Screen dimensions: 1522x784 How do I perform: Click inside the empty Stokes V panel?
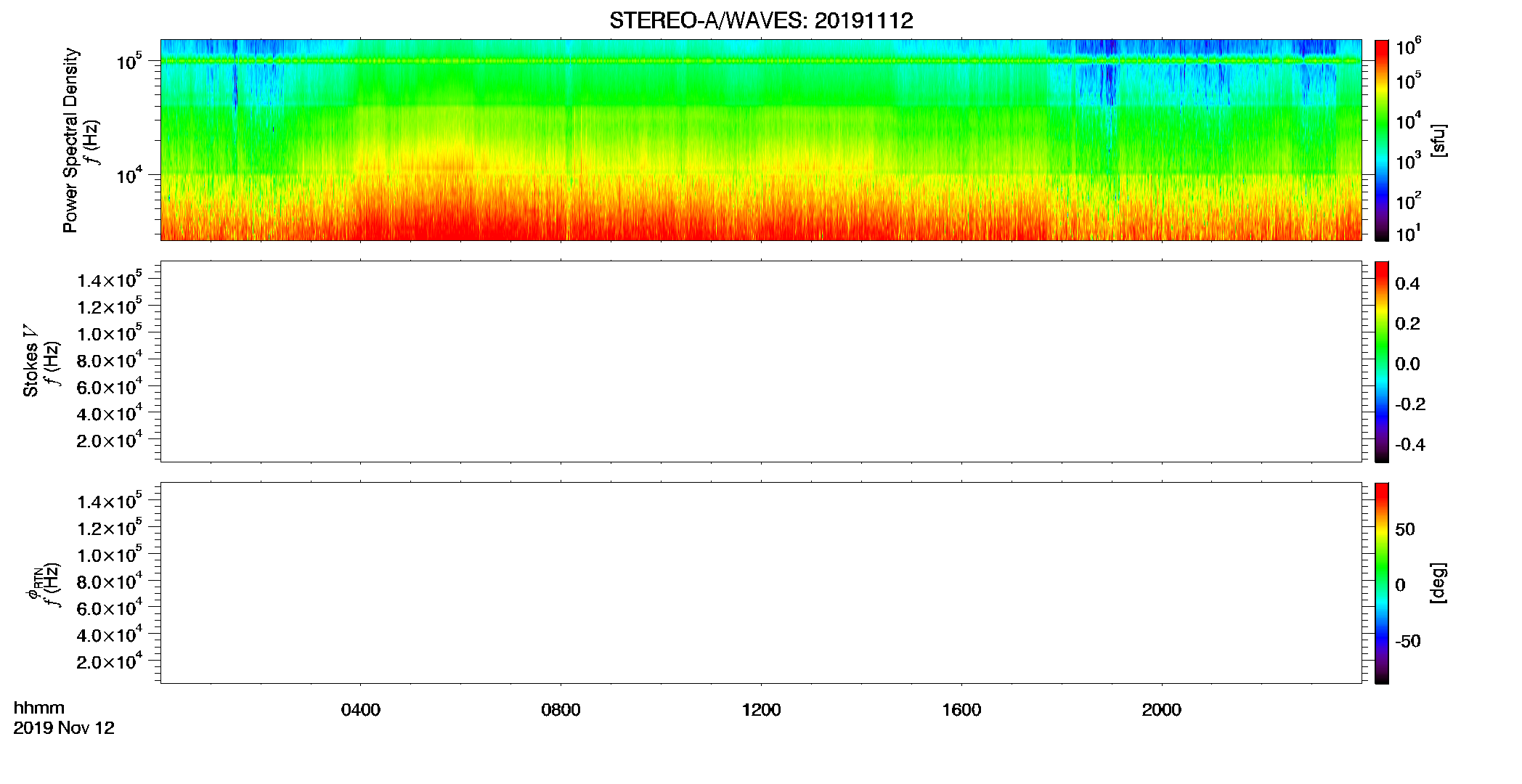point(761,362)
